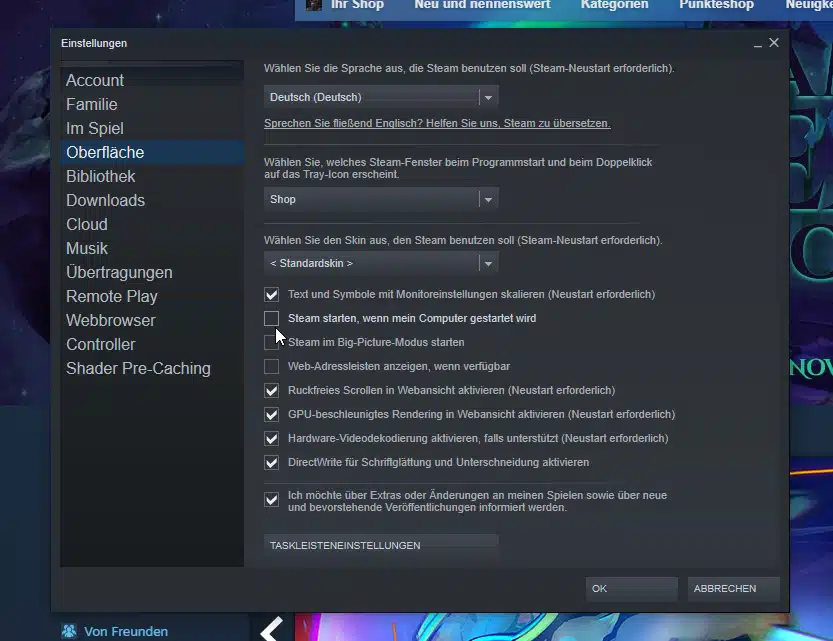
Task: Open the start window dropdown showing Shop
Action: (381, 199)
